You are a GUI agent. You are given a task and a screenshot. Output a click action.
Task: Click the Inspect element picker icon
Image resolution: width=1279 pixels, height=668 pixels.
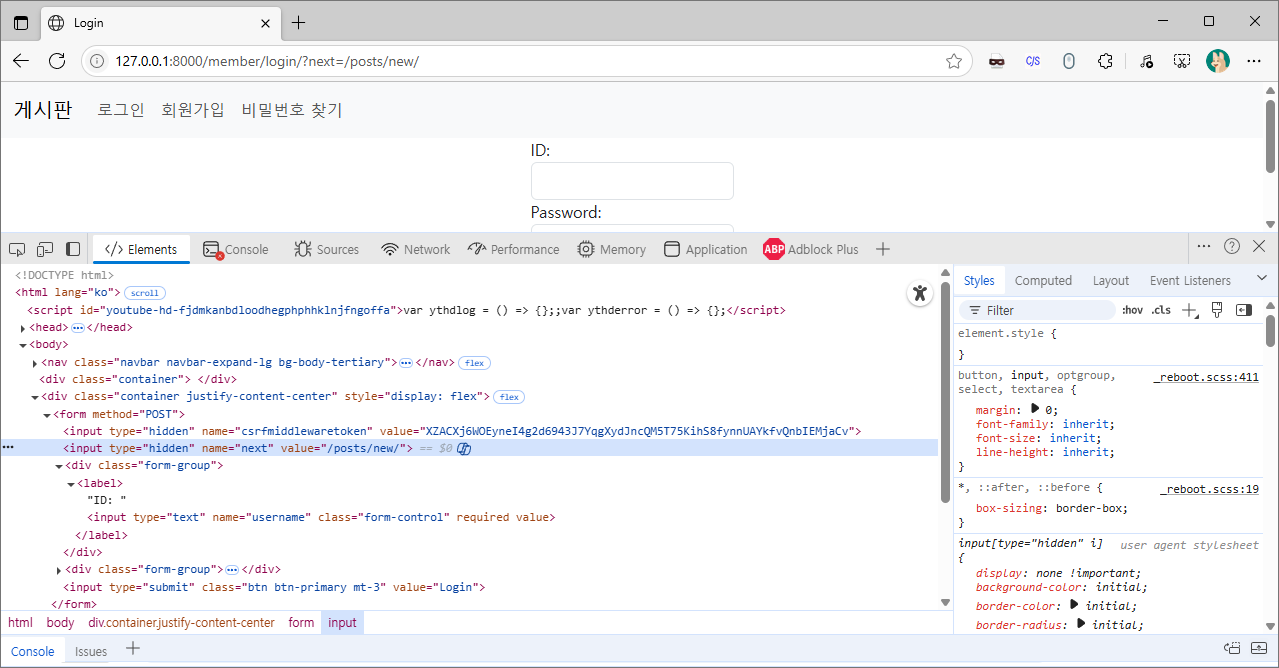tap(17, 249)
